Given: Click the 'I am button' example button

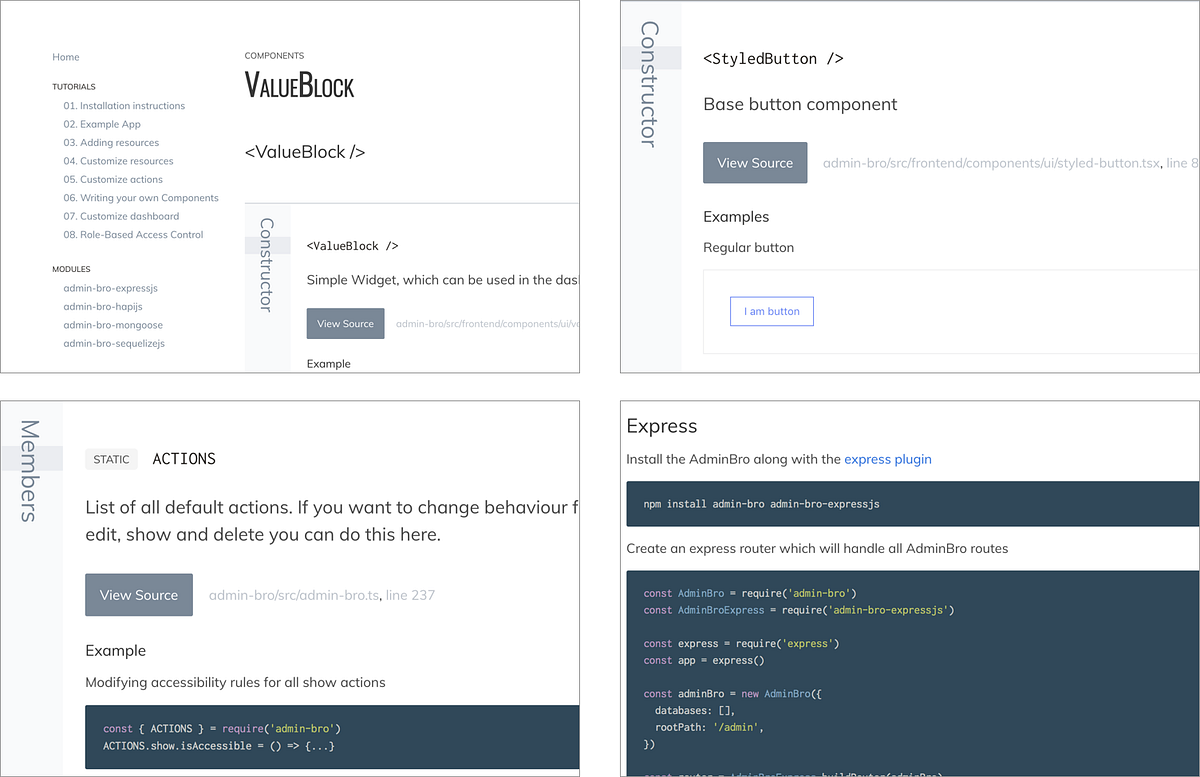Looking at the screenshot, I should (x=771, y=311).
